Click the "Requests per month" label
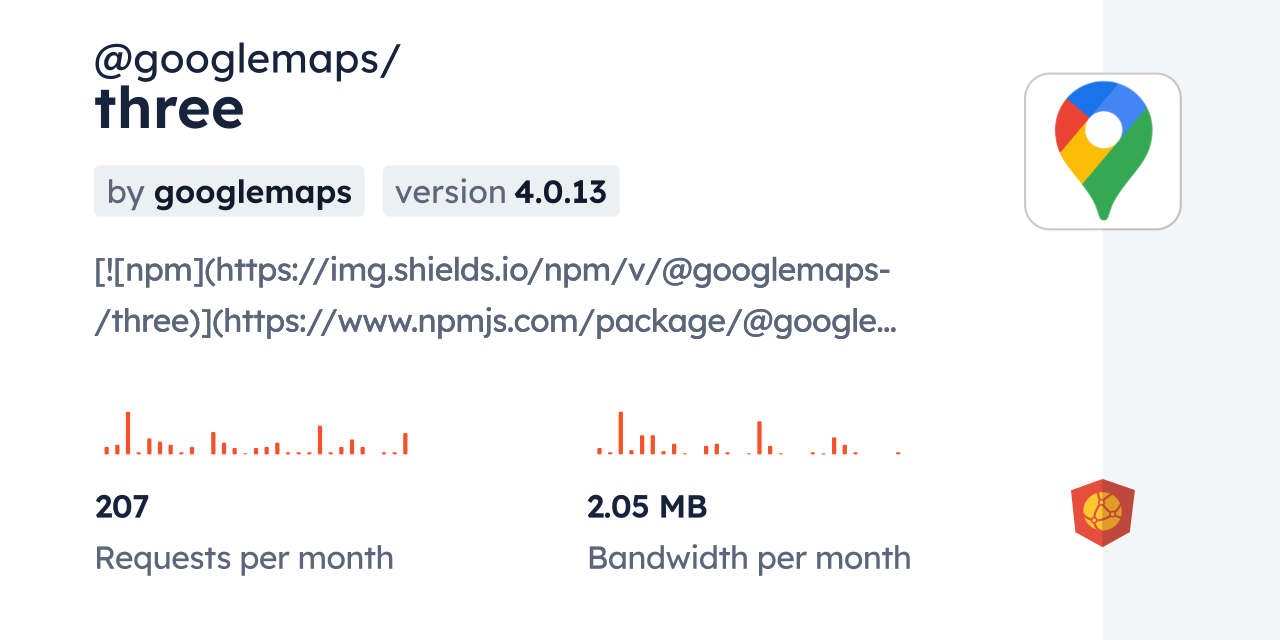Screen dimensions: 1280x640 pyautogui.click(x=244, y=558)
